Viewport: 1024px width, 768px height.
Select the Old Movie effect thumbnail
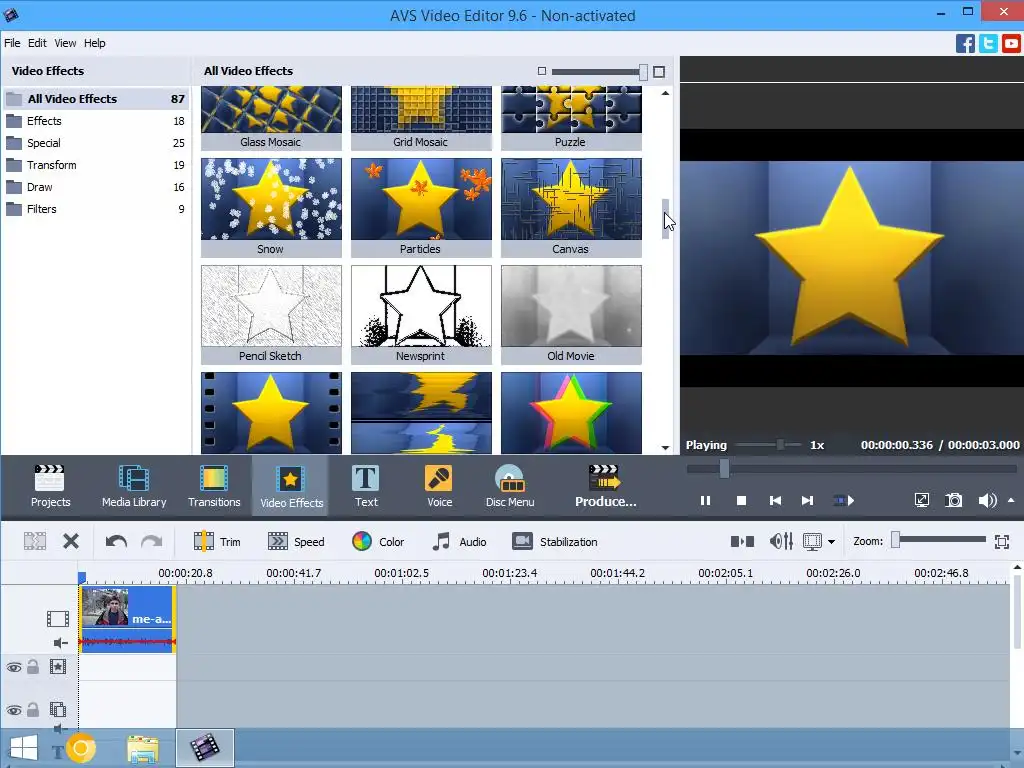tap(571, 315)
